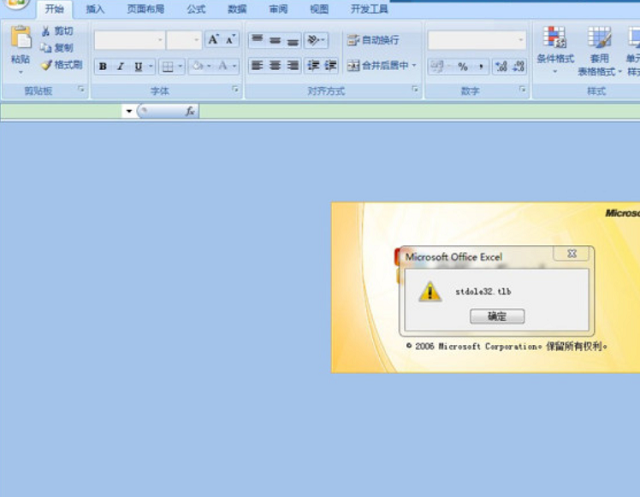Click the Paste clipboard icon
640x497 pixels.
pos(20,37)
